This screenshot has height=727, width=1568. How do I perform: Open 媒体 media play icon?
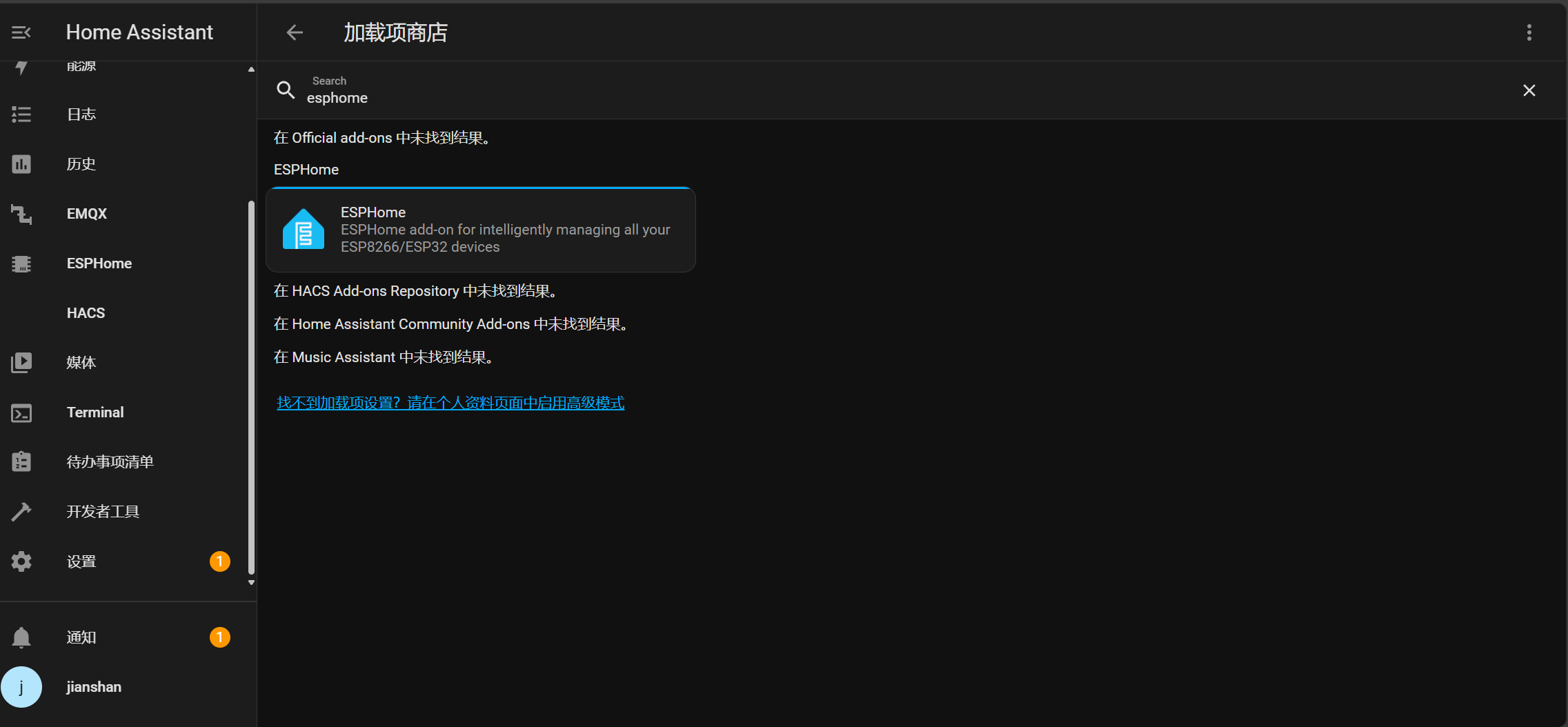click(21, 363)
